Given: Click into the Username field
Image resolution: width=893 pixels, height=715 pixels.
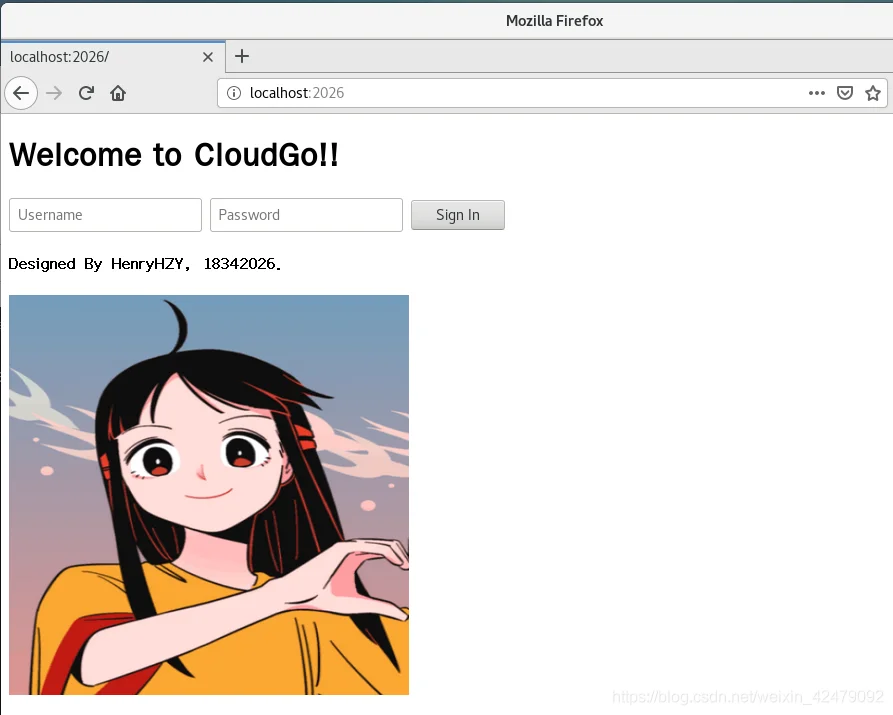Looking at the screenshot, I should [x=105, y=215].
